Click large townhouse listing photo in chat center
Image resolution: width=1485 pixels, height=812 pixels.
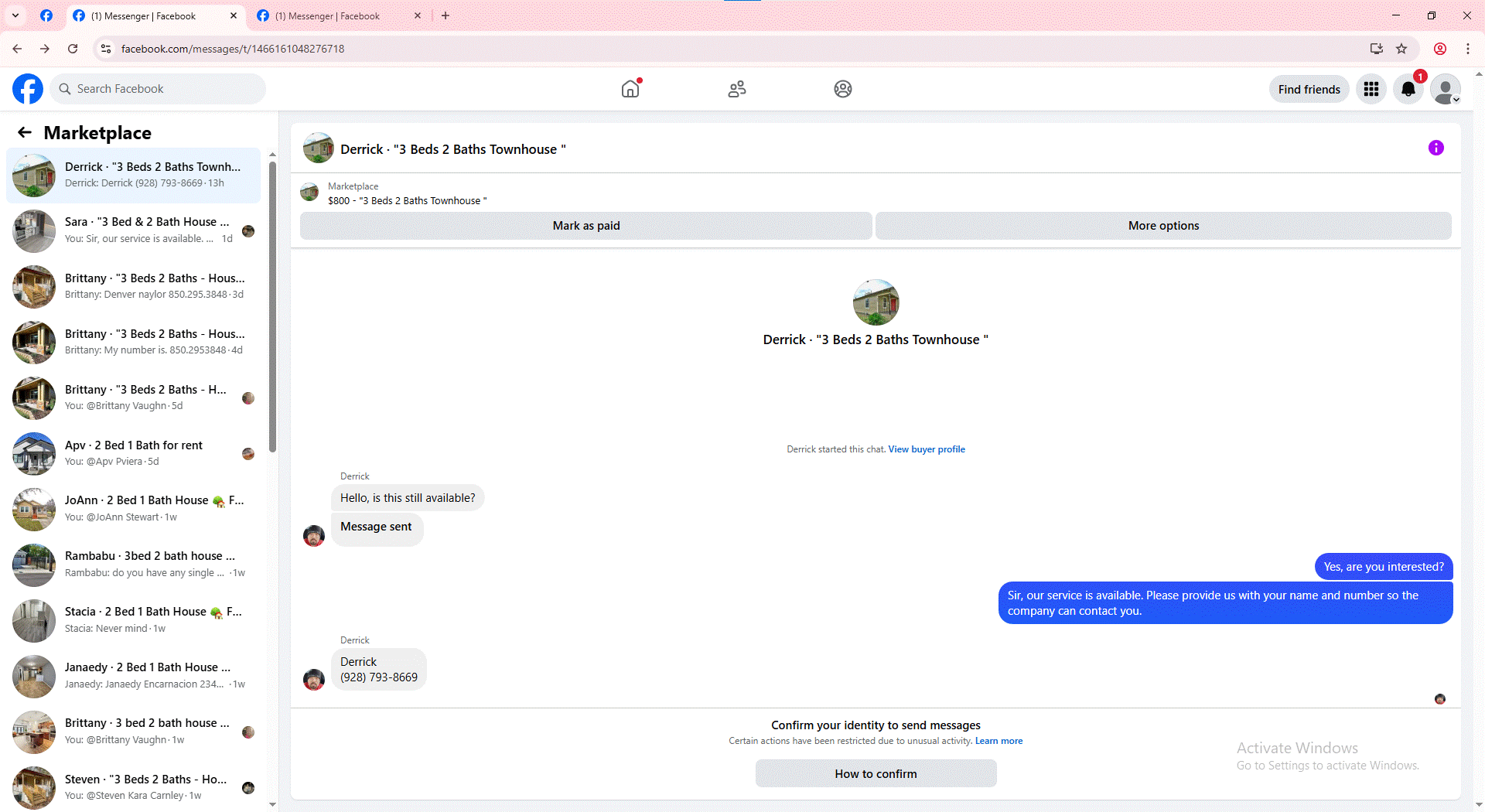click(876, 302)
